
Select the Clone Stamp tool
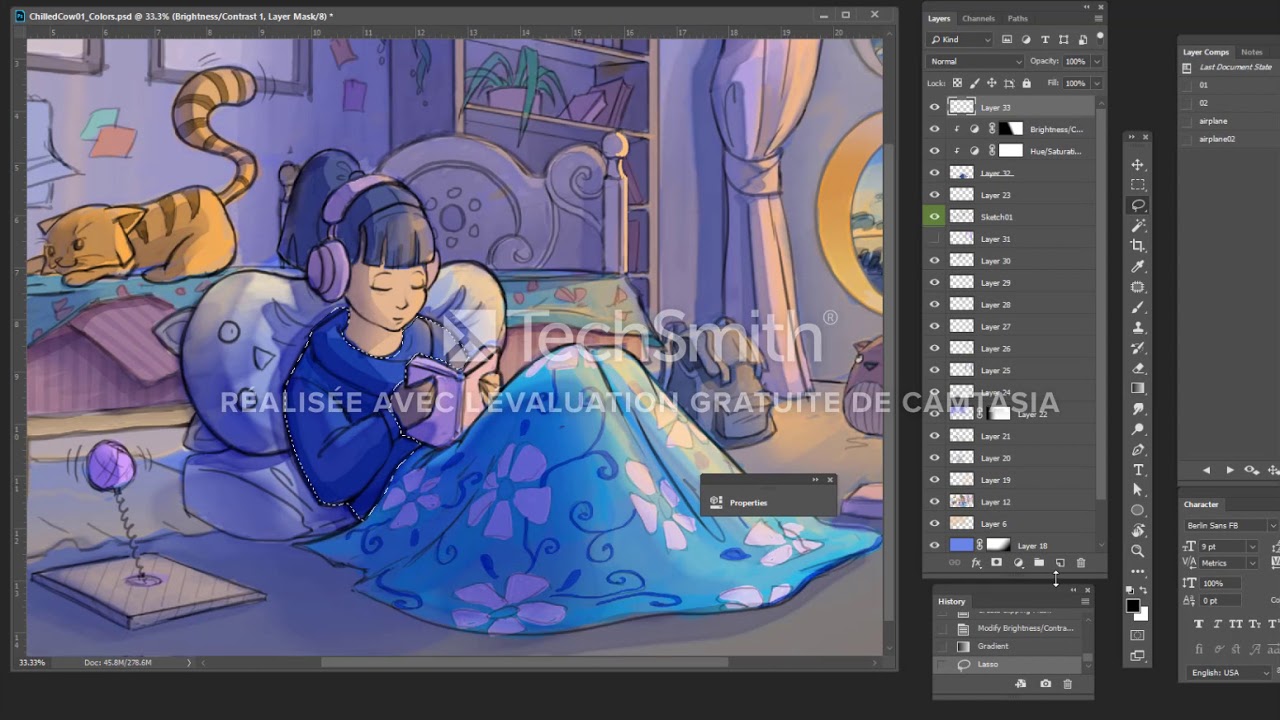point(1138,327)
